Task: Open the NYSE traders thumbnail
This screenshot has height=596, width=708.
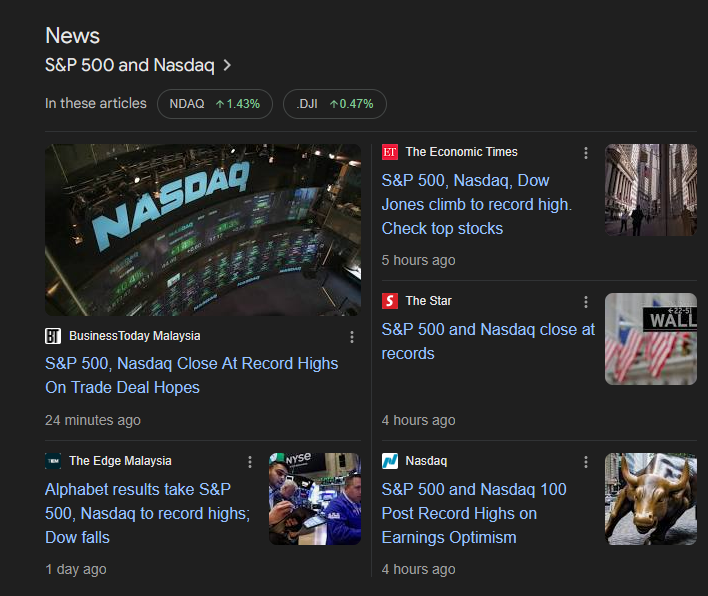Action: point(315,499)
